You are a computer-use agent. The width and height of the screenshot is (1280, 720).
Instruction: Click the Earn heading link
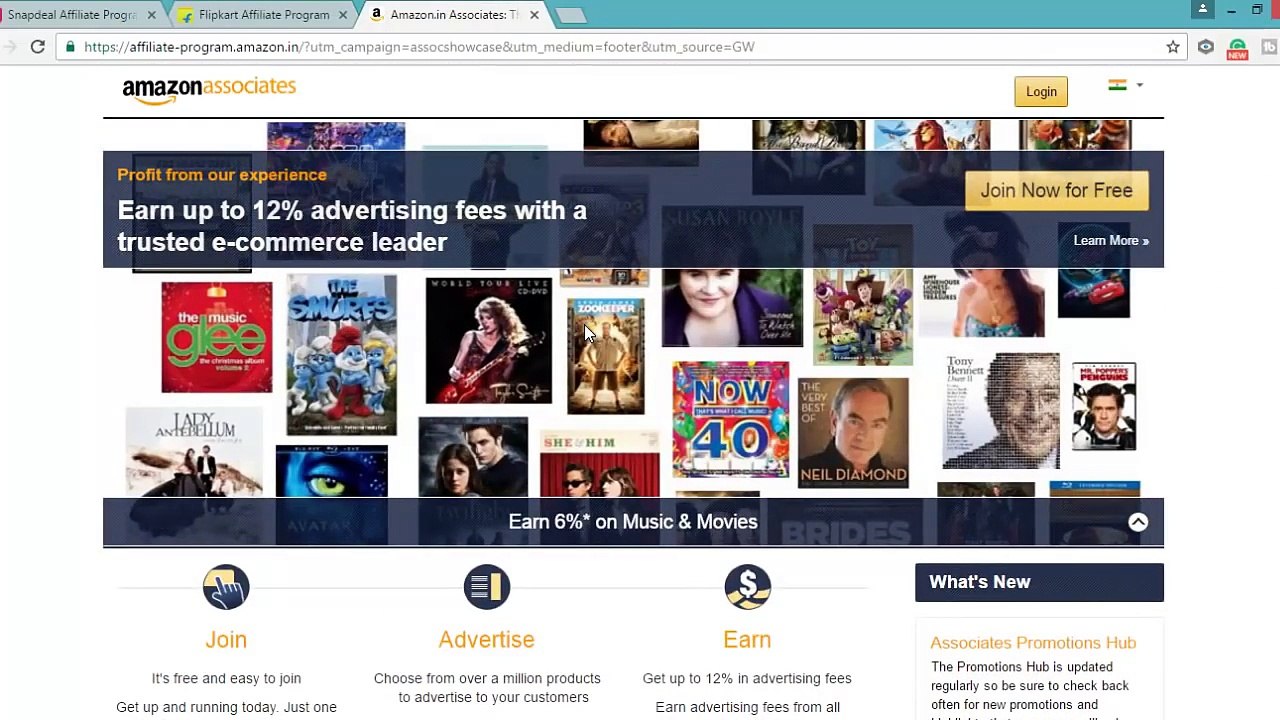point(747,639)
